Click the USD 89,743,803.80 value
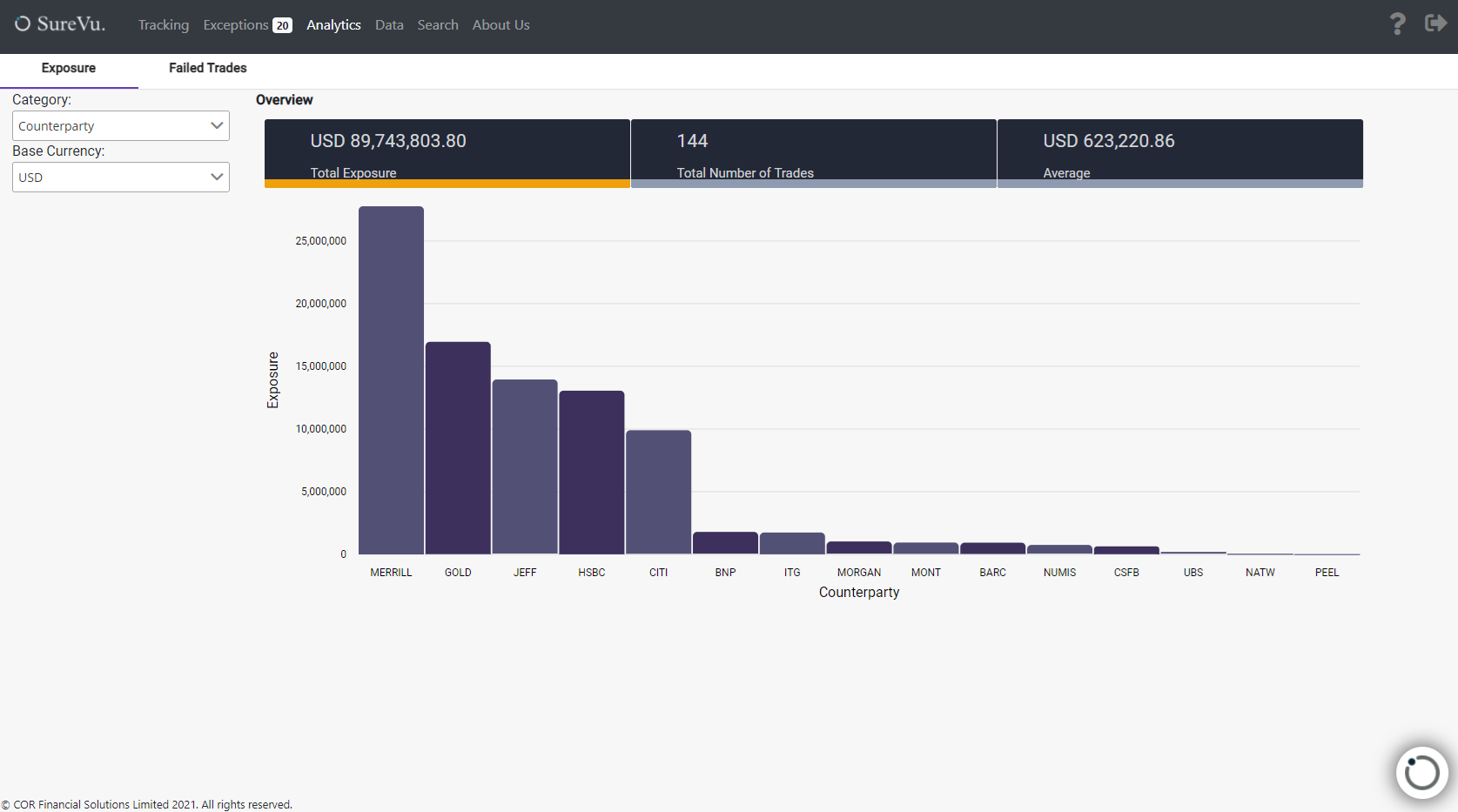This screenshot has height=812, width=1458. click(388, 141)
